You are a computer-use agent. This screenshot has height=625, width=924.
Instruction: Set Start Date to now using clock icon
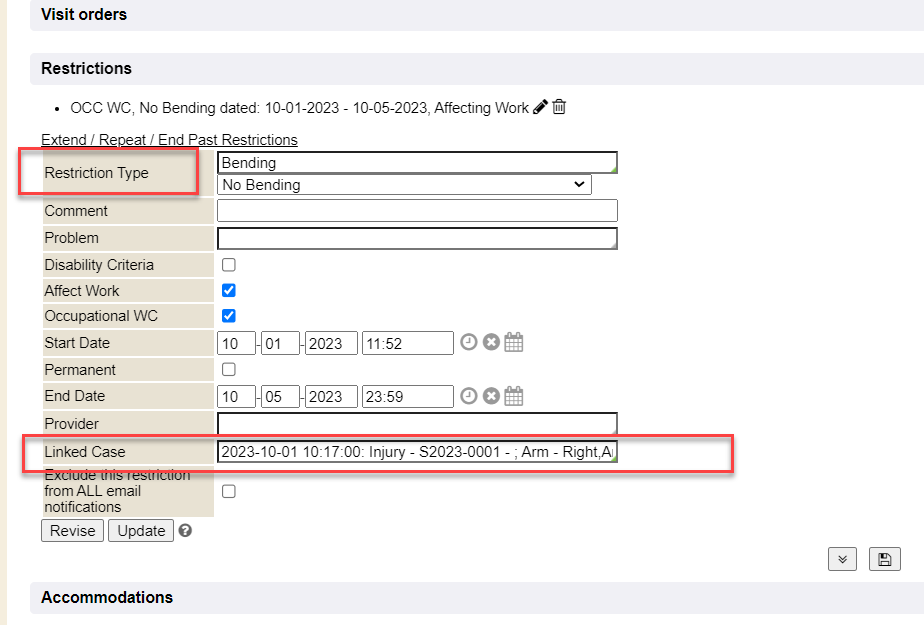(x=469, y=343)
